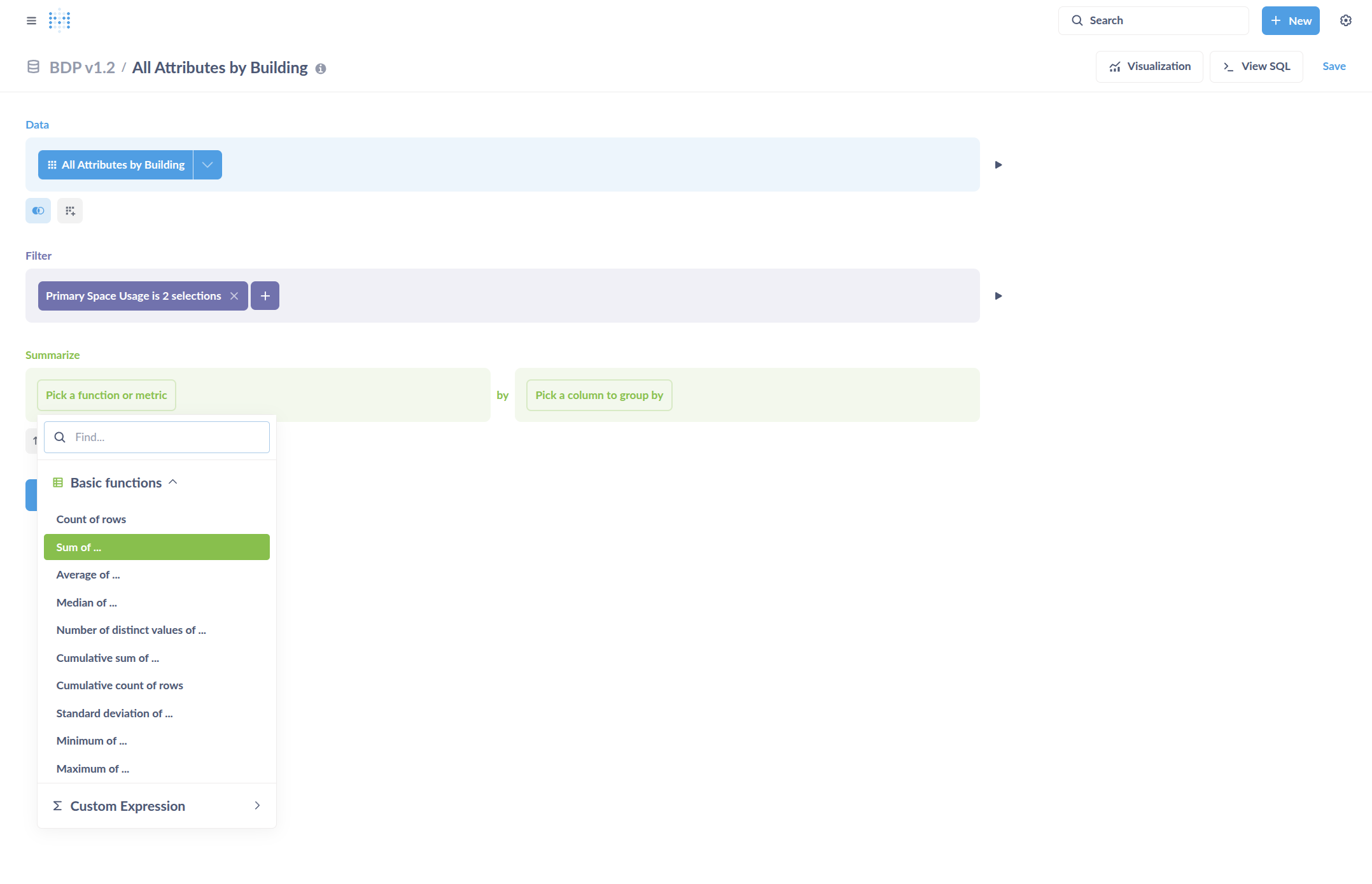Open the data source dropdown chevron
Viewport: 1372px width, 884px height.
tap(207, 165)
